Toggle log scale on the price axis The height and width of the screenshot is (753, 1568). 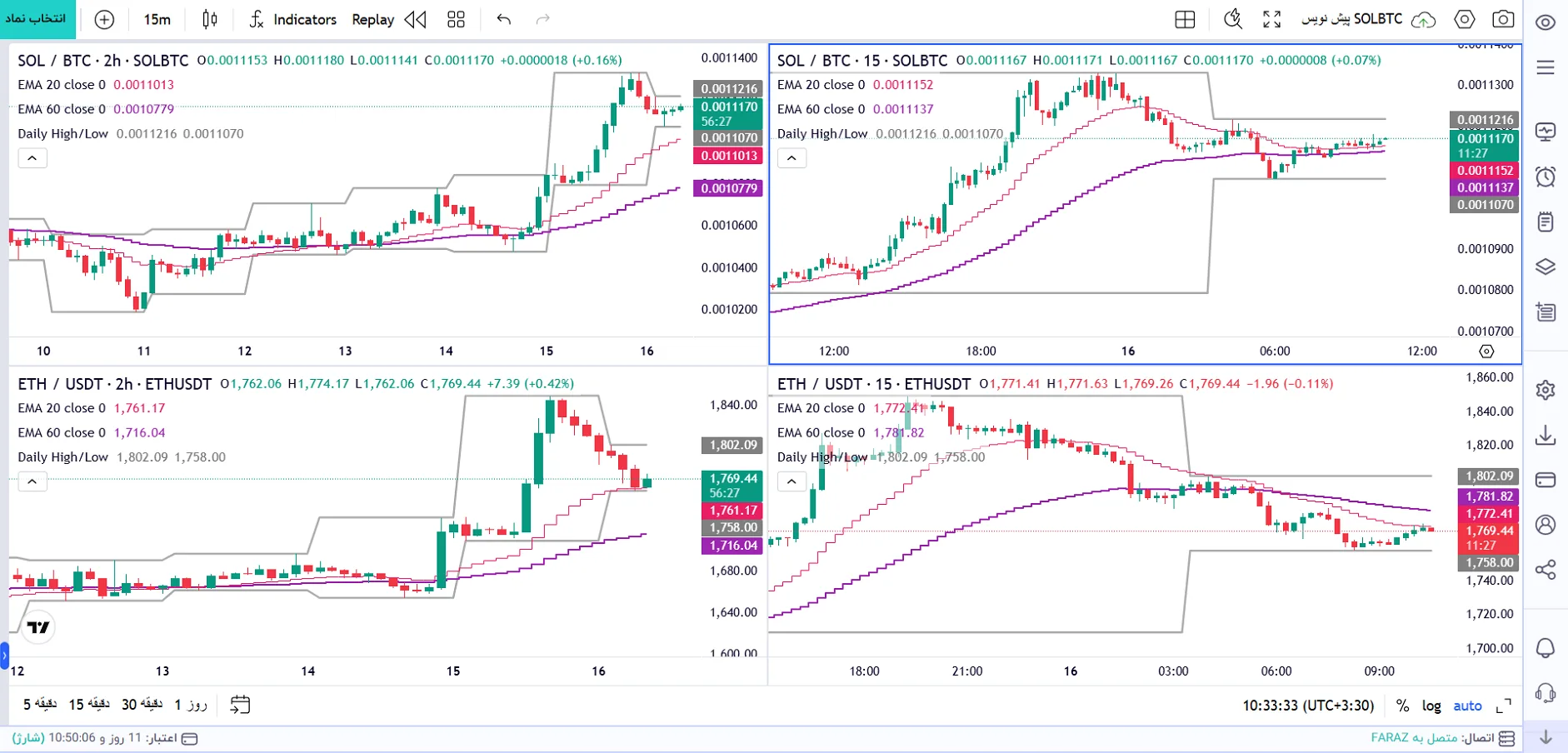[1431, 706]
